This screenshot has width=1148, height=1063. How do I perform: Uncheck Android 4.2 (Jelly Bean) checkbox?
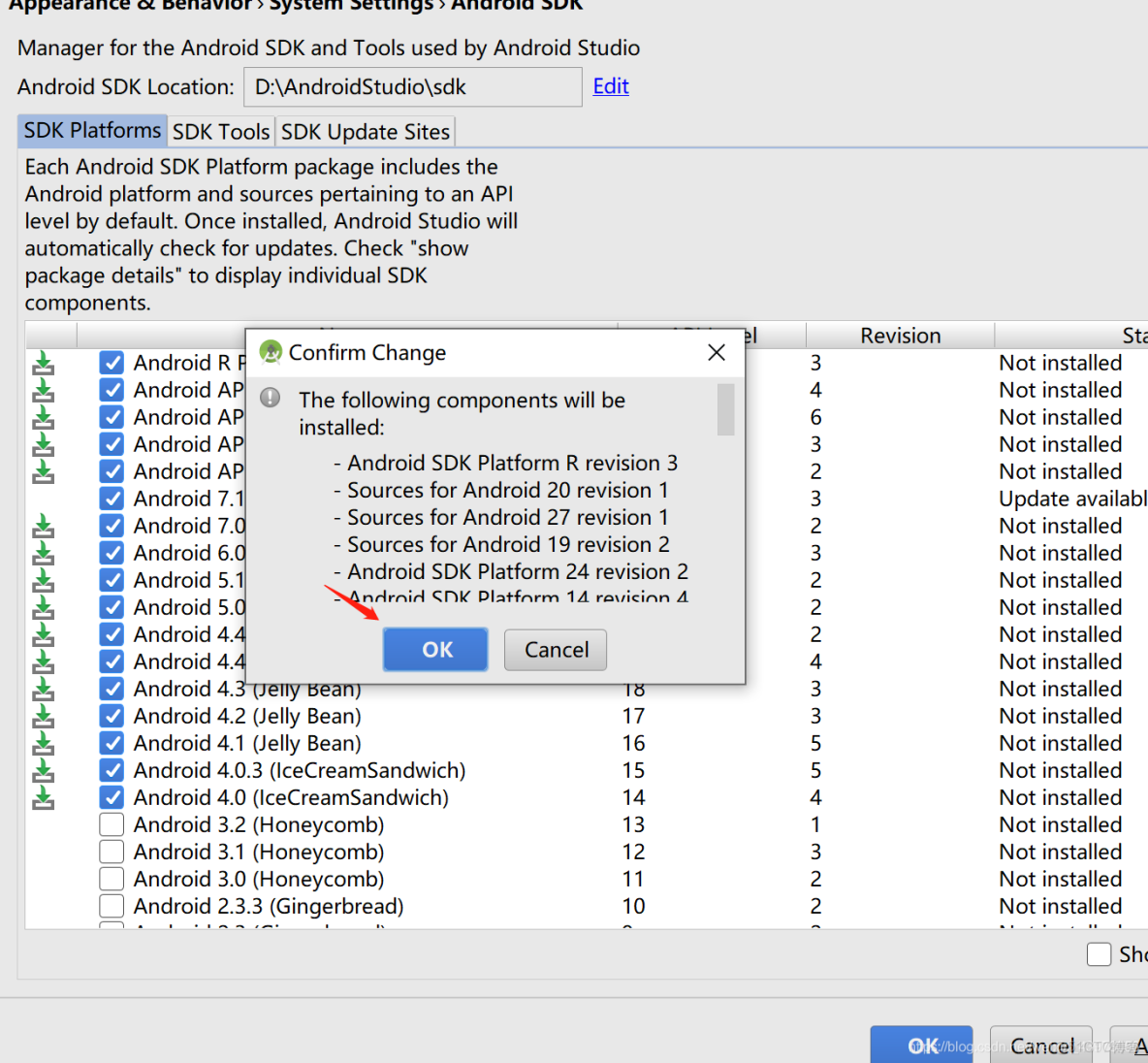pyautogui.click(x=112, y=716)
